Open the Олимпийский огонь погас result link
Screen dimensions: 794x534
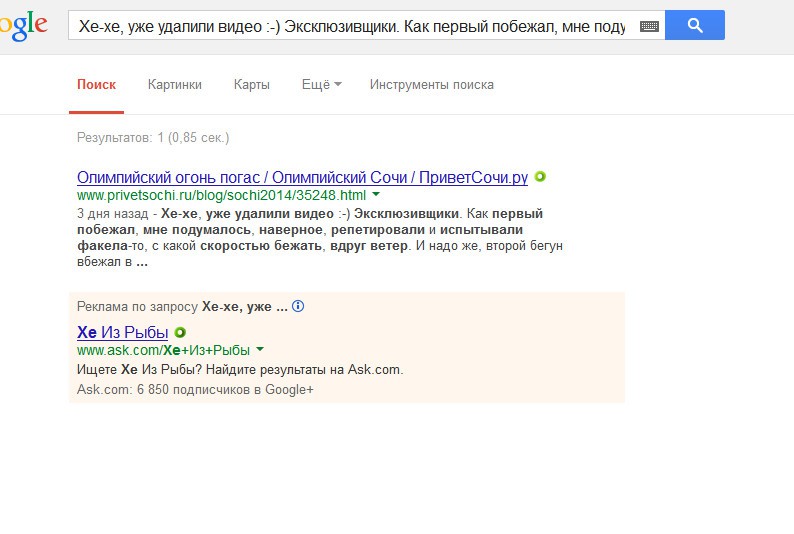tap(302, 178)
